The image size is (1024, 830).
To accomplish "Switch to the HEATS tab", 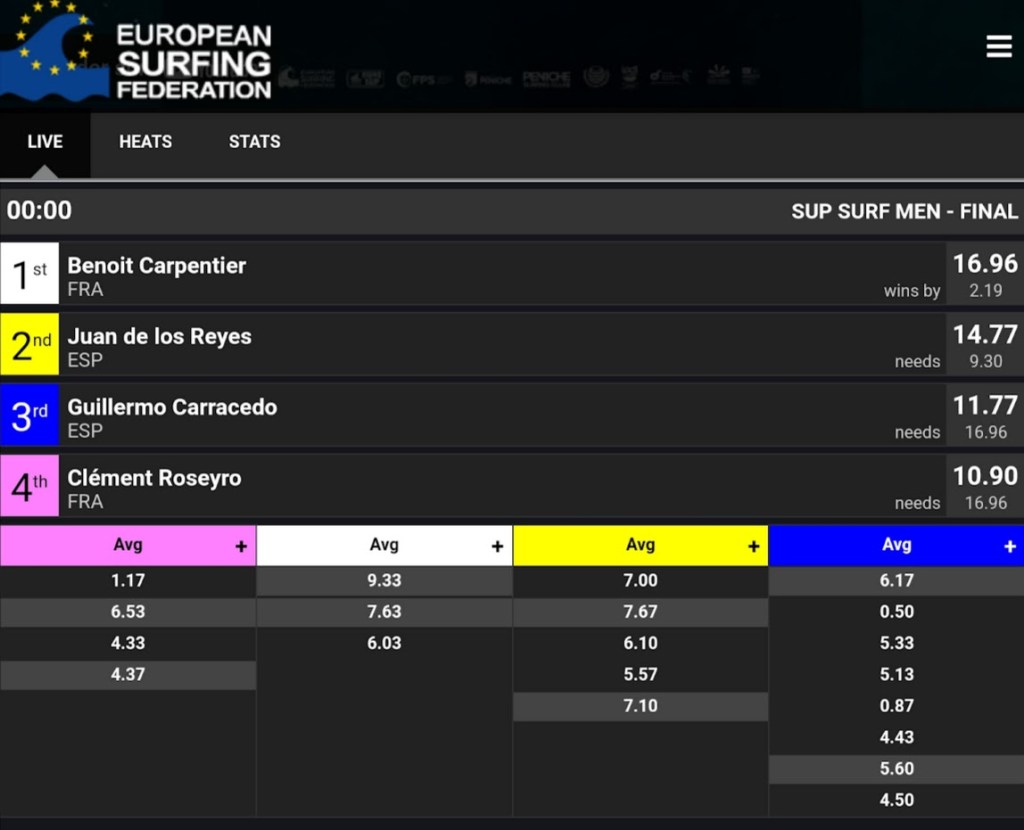I will [145, 142].
